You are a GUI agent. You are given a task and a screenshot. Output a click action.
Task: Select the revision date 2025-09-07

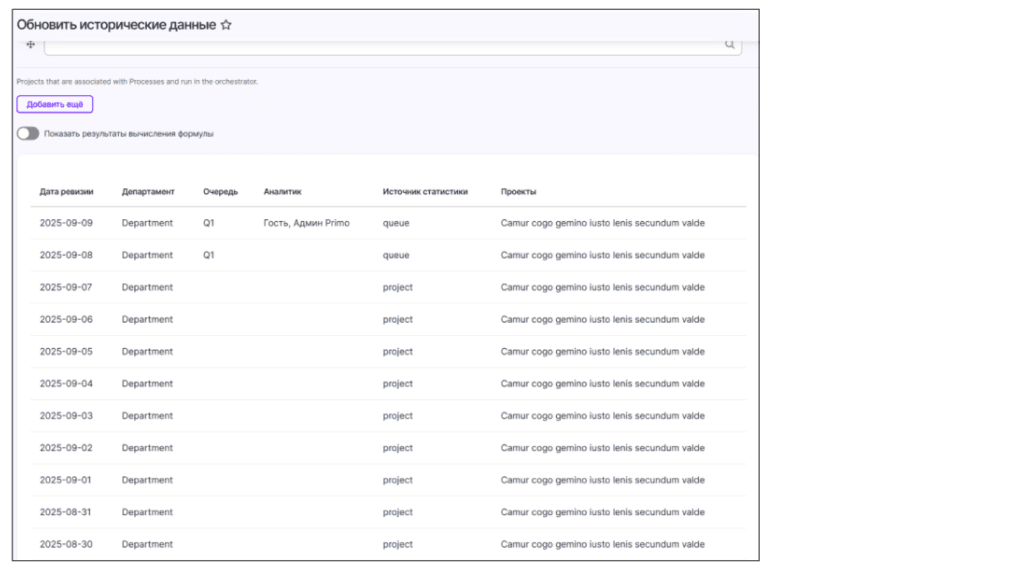[66, 287]
